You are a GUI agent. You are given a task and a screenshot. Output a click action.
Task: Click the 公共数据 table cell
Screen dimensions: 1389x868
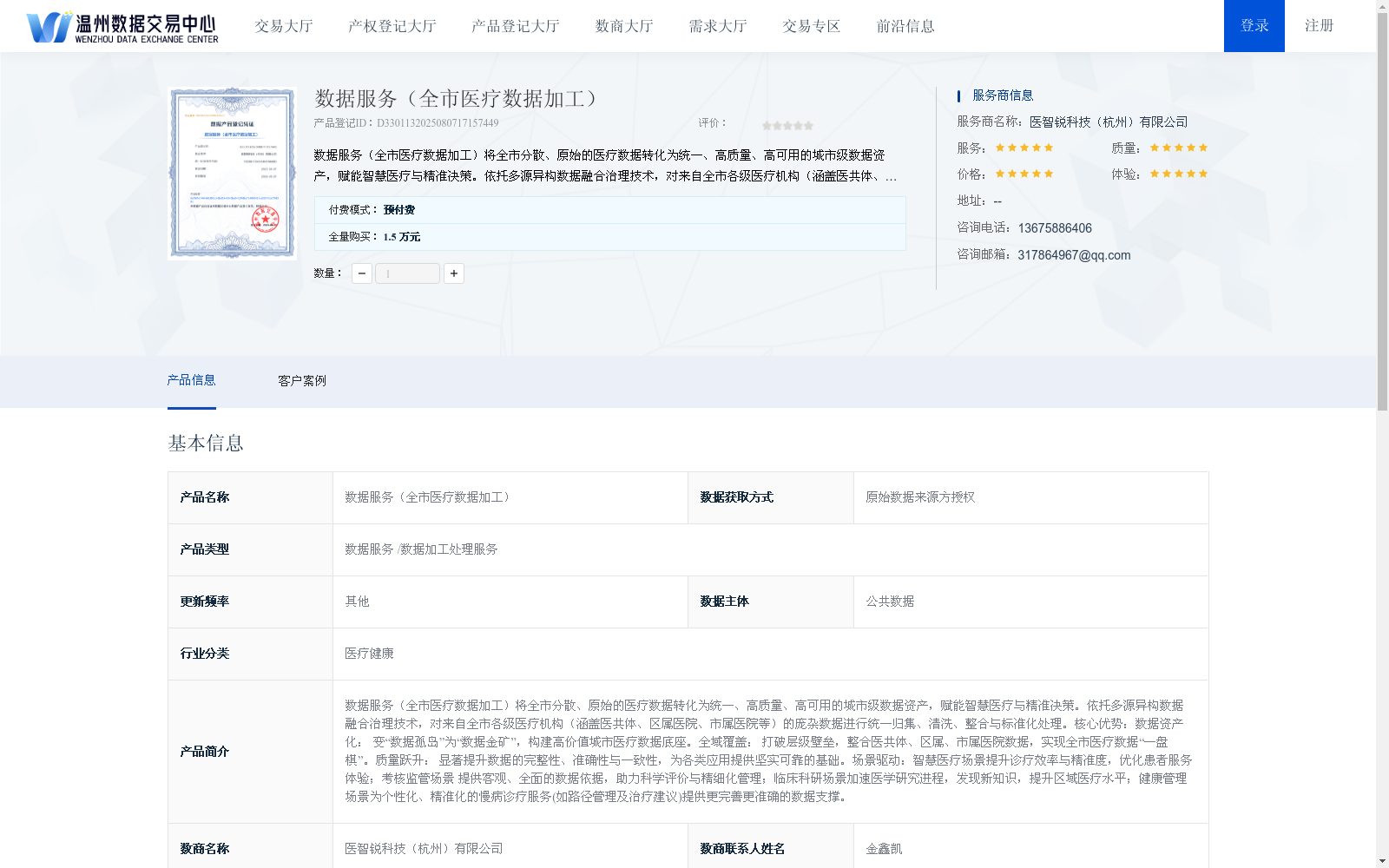pyautogui.click(x=1031, y=602)
